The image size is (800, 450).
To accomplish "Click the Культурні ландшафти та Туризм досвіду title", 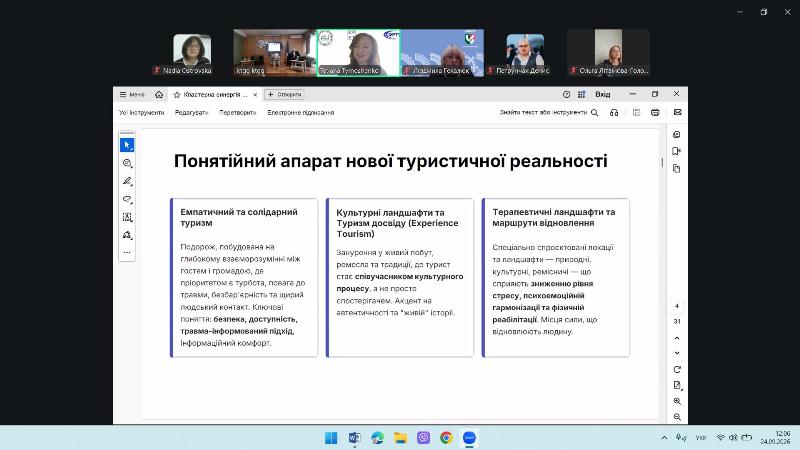I will coord(397,223).
